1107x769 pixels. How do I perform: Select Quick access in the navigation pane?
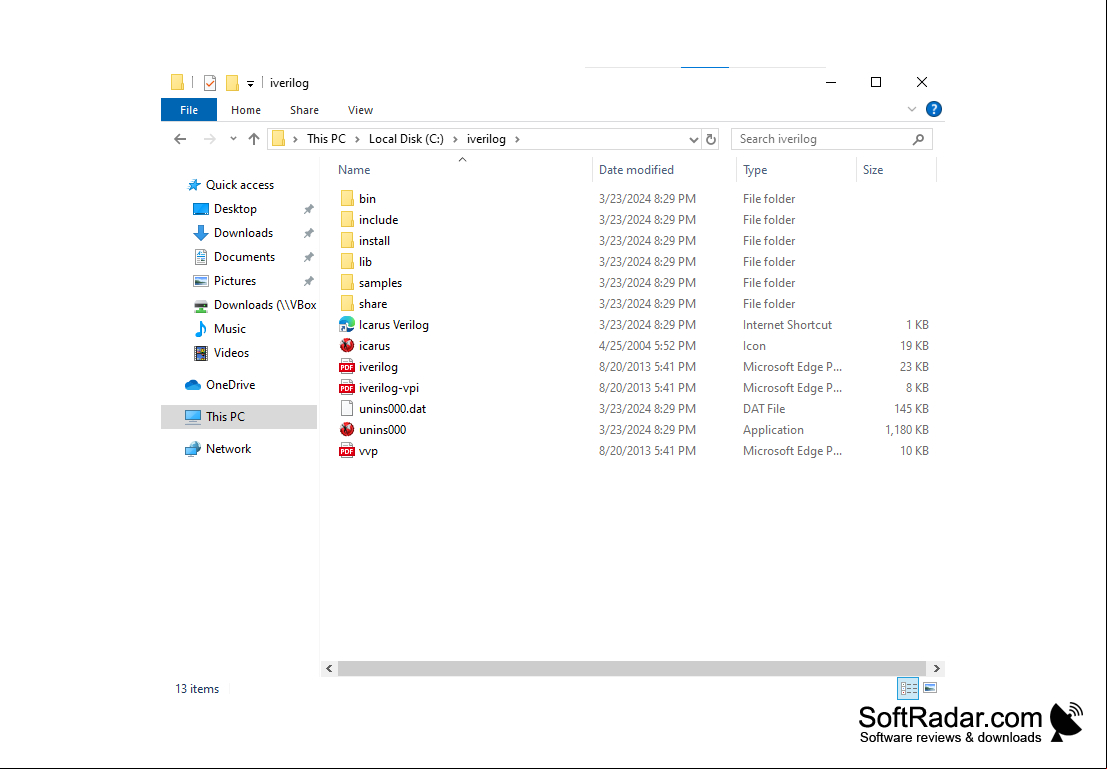pyautogui.click(x=239, y=185)
